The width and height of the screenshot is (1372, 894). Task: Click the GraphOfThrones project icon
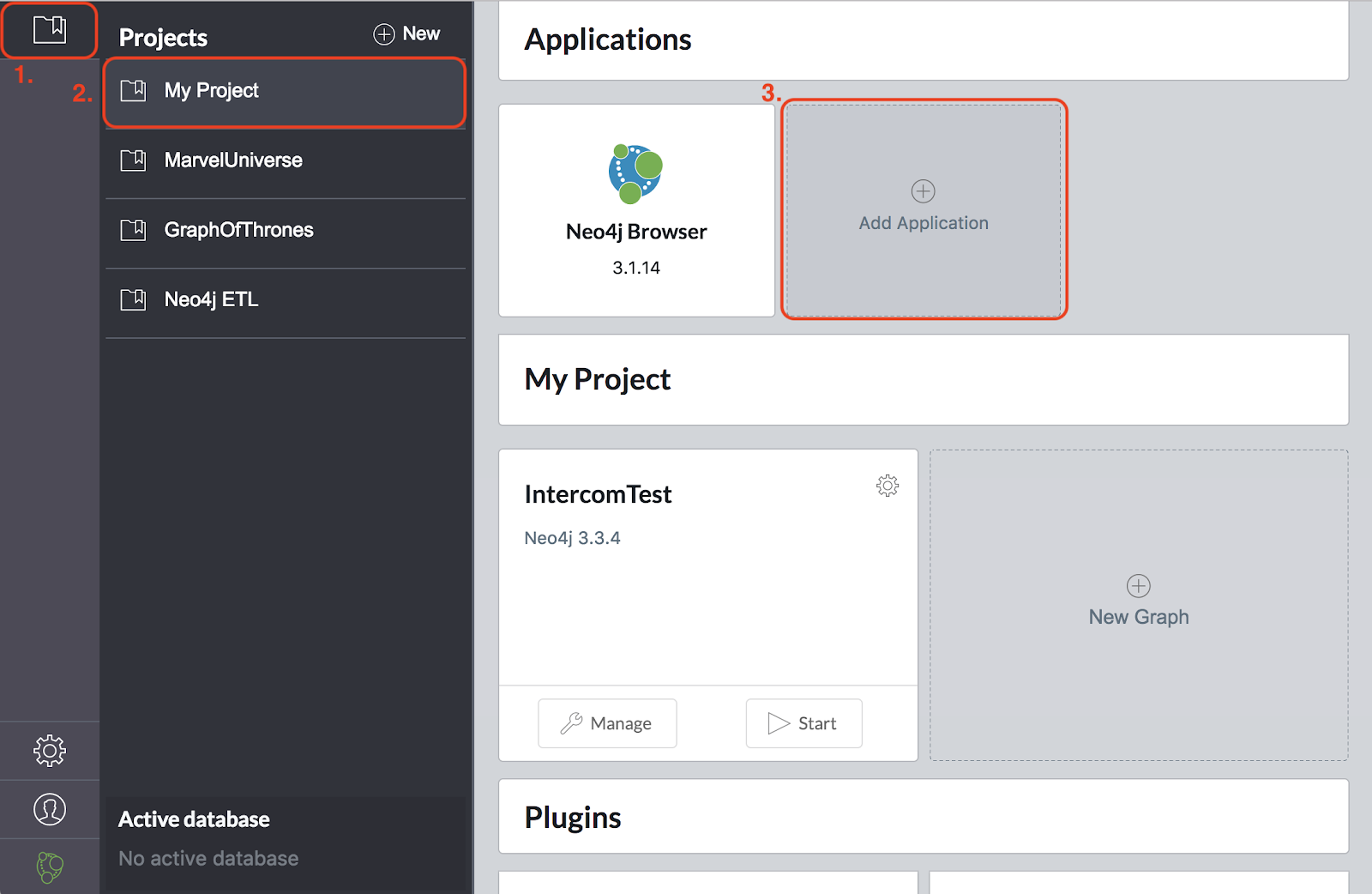coord(133,230)
